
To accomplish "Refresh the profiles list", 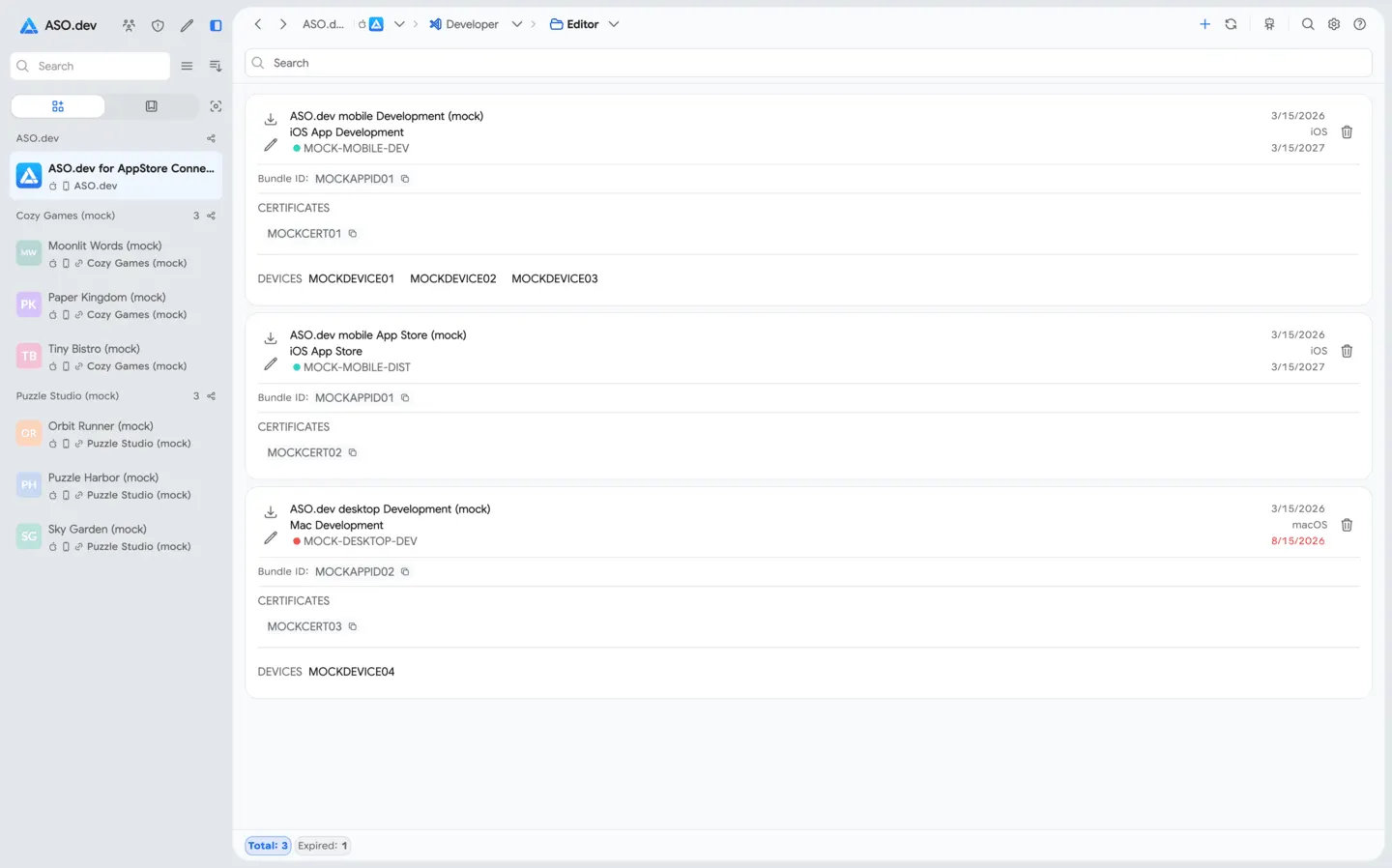I will click(1231, 24).
